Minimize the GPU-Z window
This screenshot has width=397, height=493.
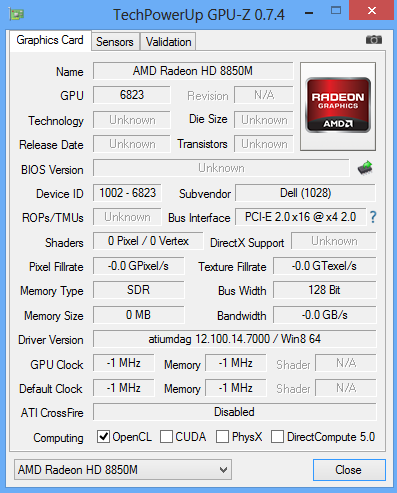coord(309,13)
